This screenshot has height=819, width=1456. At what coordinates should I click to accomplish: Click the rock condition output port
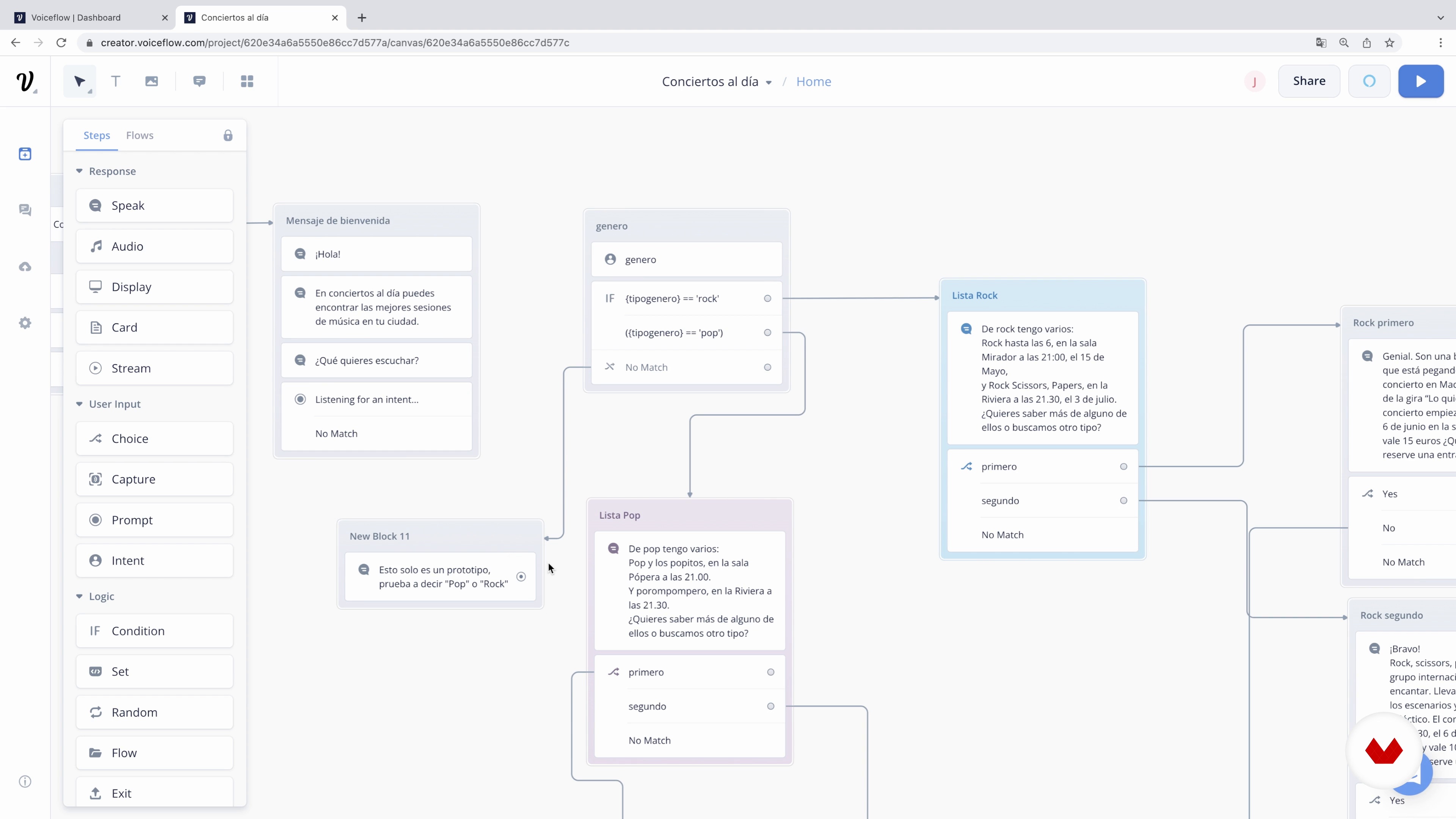click(767, 298)
